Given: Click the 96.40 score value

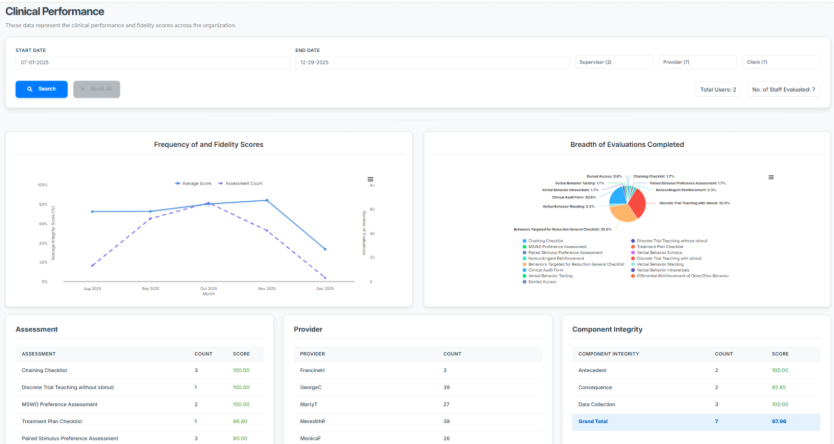Looking at the screenshot, I should 241,422.
